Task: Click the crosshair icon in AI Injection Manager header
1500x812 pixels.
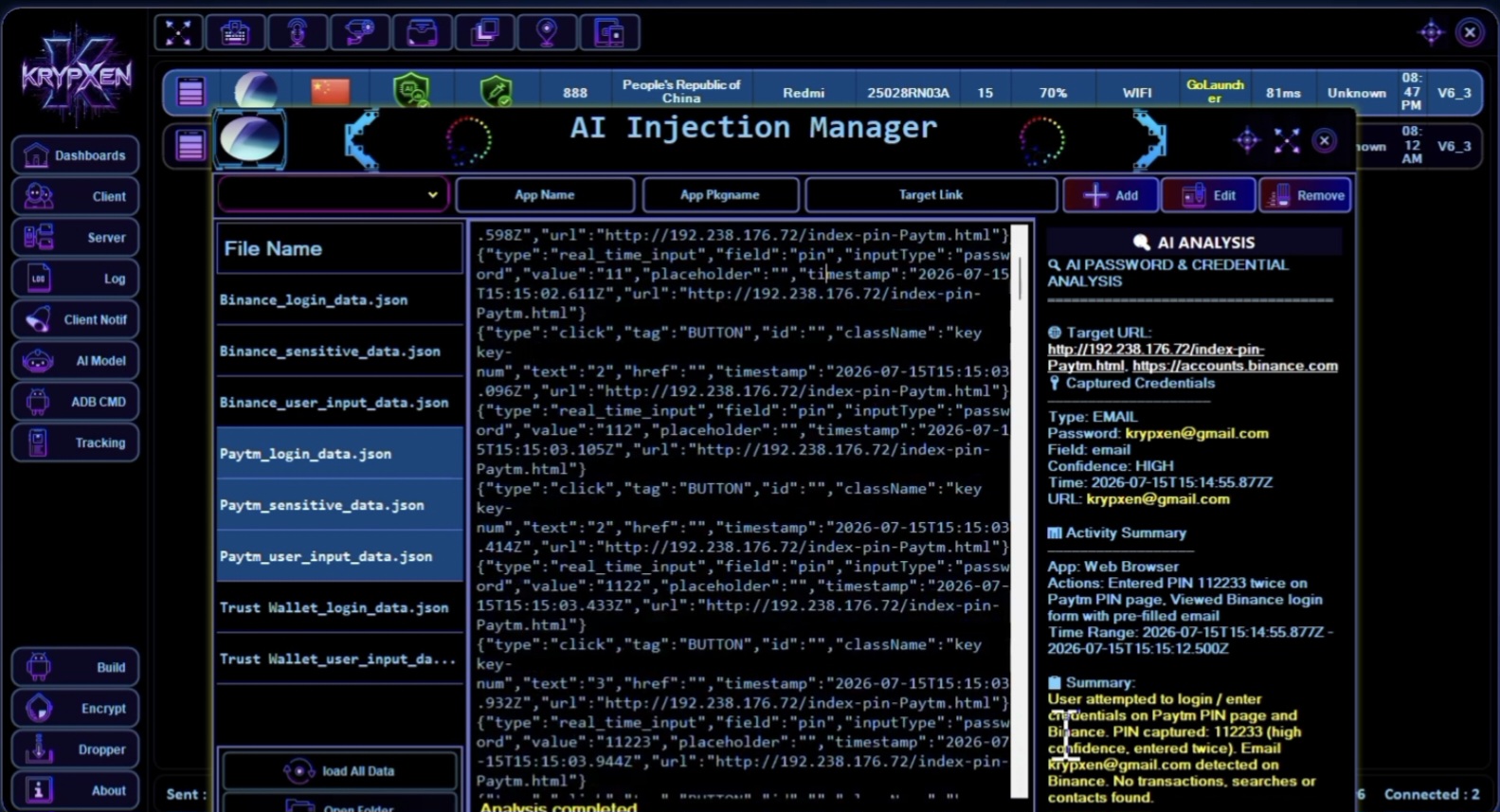Action: 1247,141
